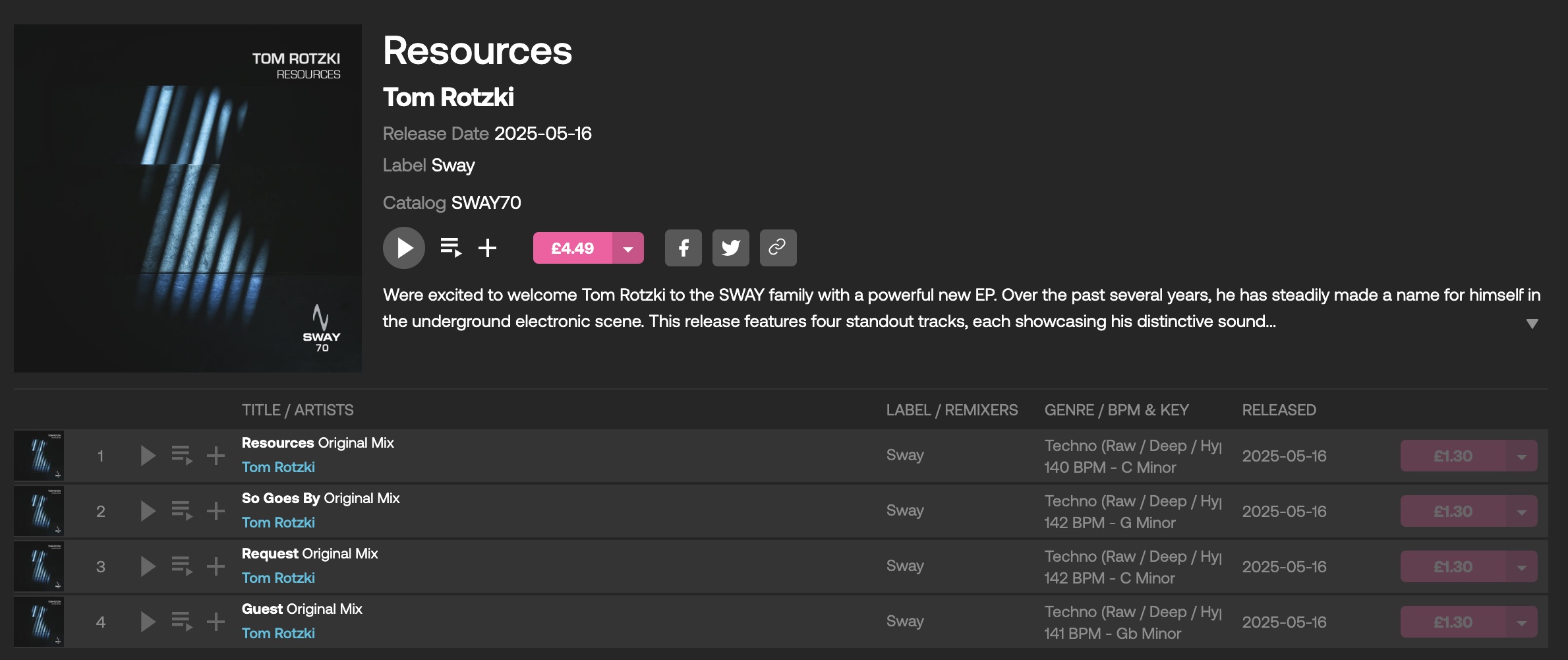The image size is (1568, 660).
Task: Share release on Twitter
Action: tap(730, 248)
